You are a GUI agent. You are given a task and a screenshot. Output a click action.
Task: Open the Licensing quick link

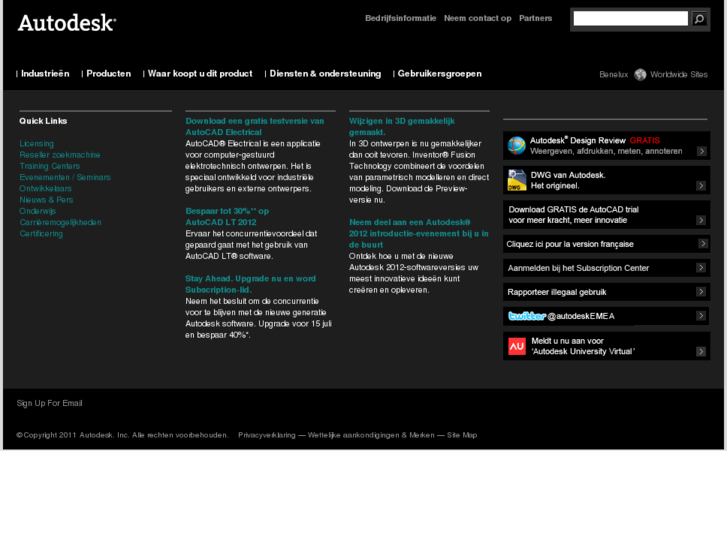point(37,144)
